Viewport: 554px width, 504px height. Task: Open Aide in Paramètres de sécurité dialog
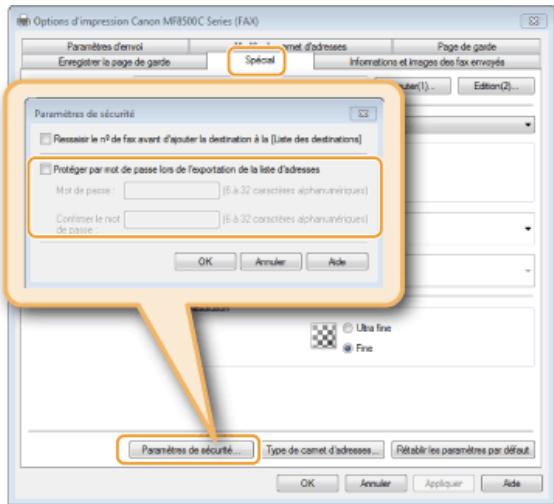[337, 262]
